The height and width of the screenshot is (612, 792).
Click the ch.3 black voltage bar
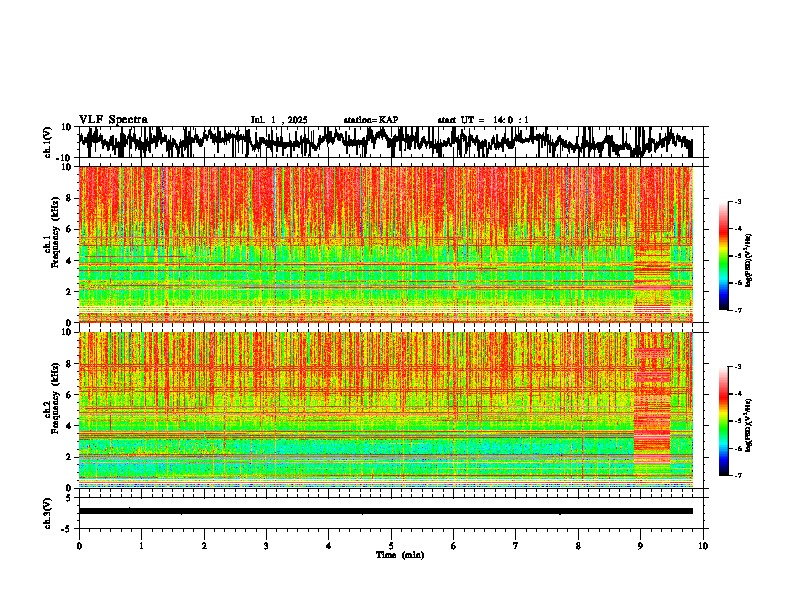click(386, 511)
